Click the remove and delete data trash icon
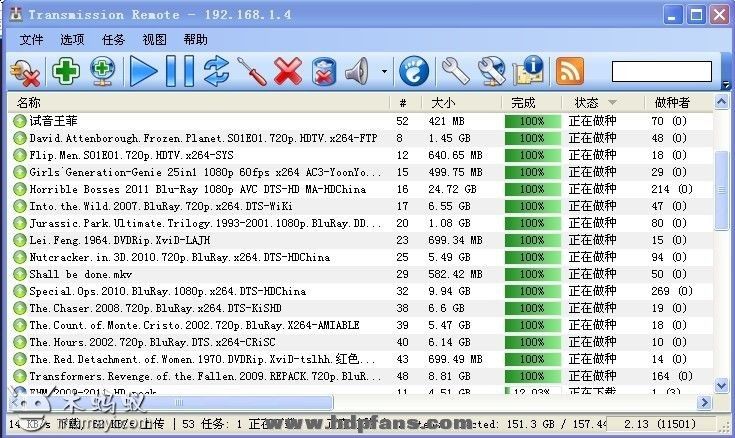The width and height of the screenshot is (735, 438). 324,71
